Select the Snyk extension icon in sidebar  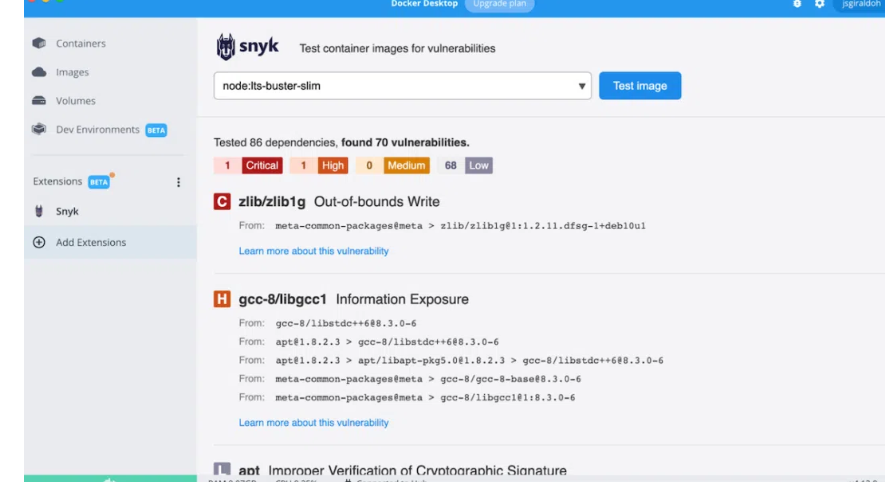(39, 212)
